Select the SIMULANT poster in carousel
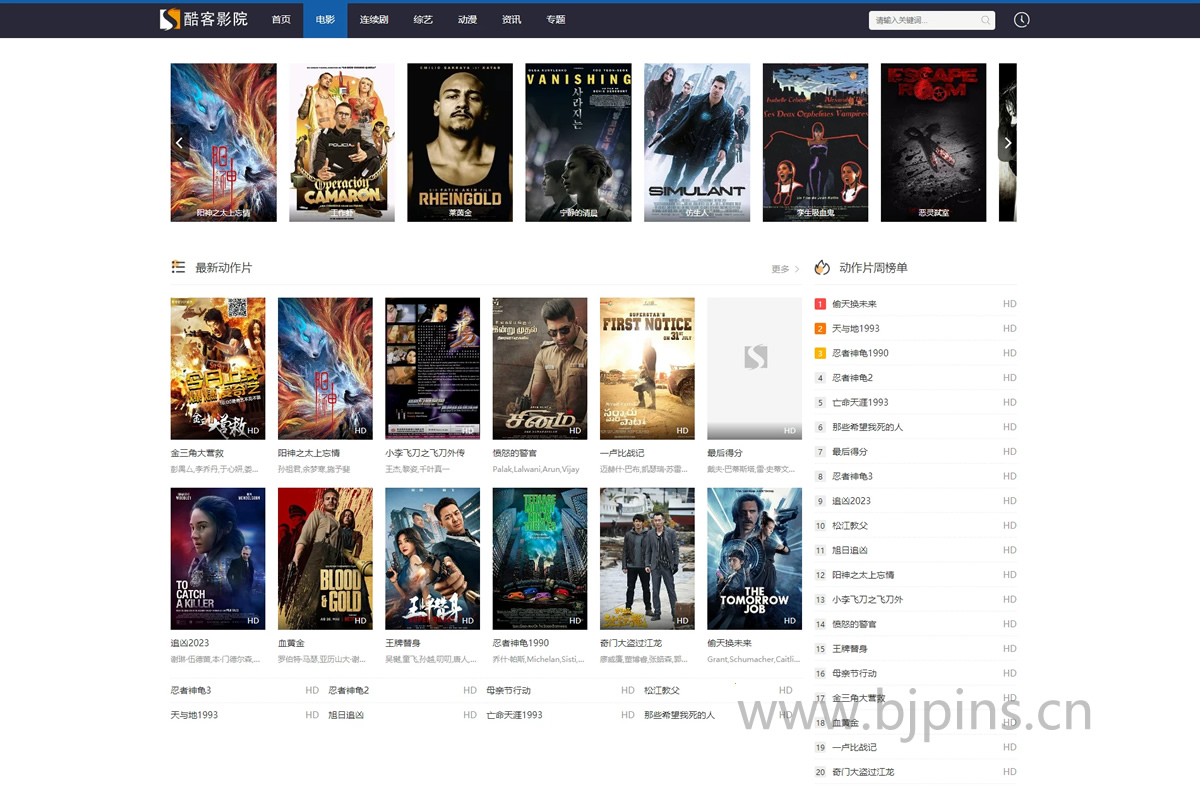The width and height of the screenshot is (1200, 791). [x=697, y=142]
